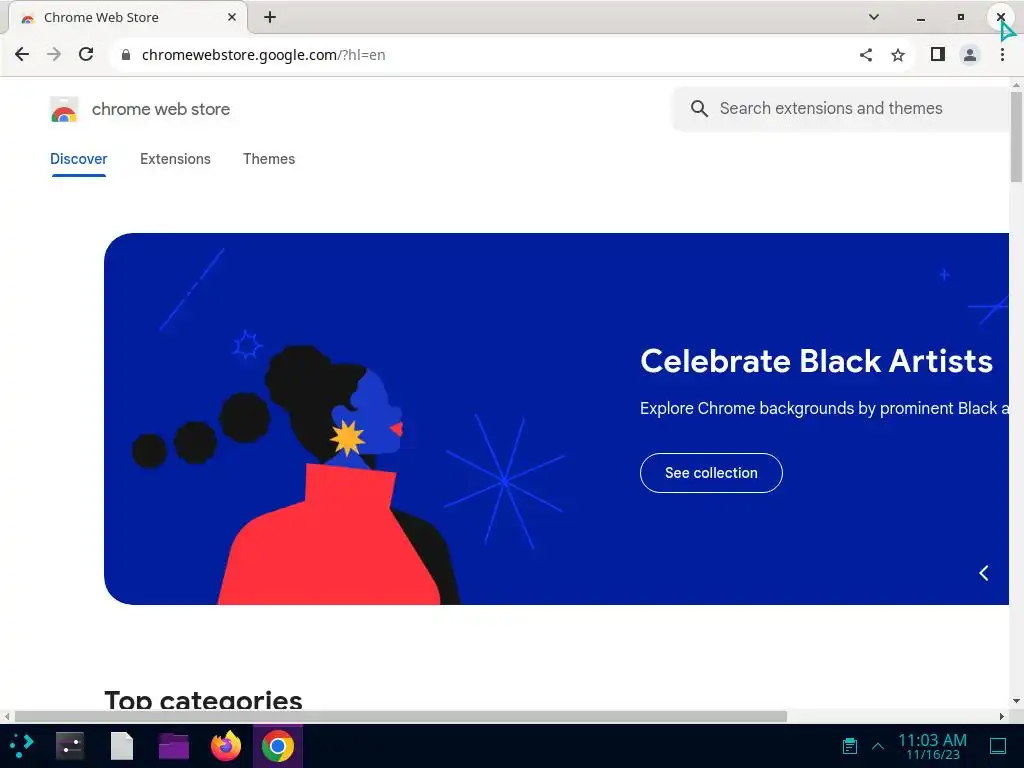
Task: Reload the Chrome Web Store page
Action: [x=86, y=54]
